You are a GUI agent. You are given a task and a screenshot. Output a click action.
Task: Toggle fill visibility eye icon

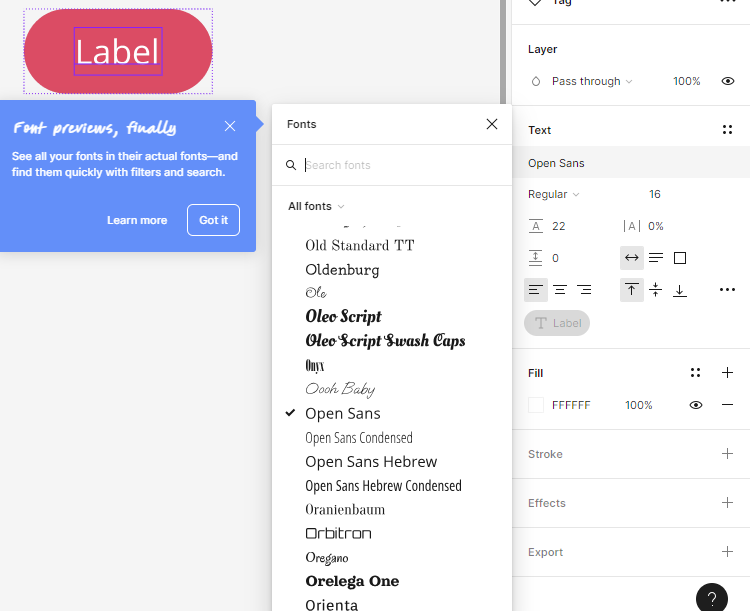click(x=695, y=405)
